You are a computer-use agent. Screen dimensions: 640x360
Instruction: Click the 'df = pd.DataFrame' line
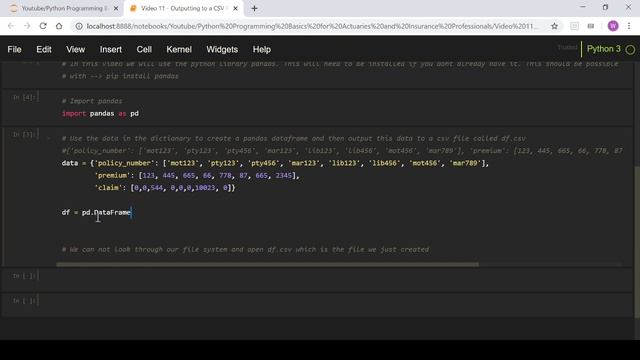tap(96, 212)
